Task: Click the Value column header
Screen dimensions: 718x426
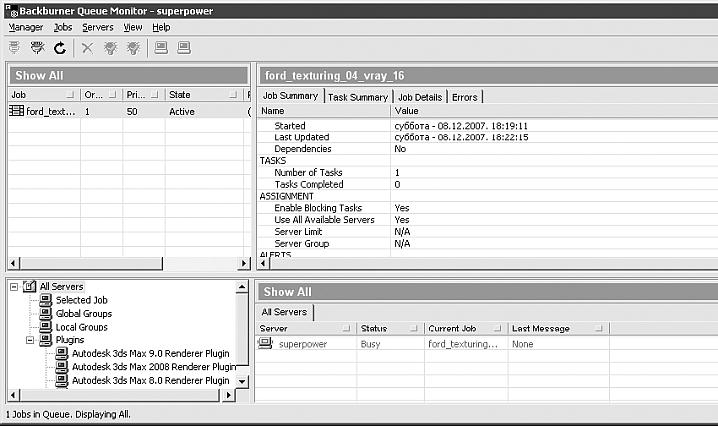Action: coord(555,111)
